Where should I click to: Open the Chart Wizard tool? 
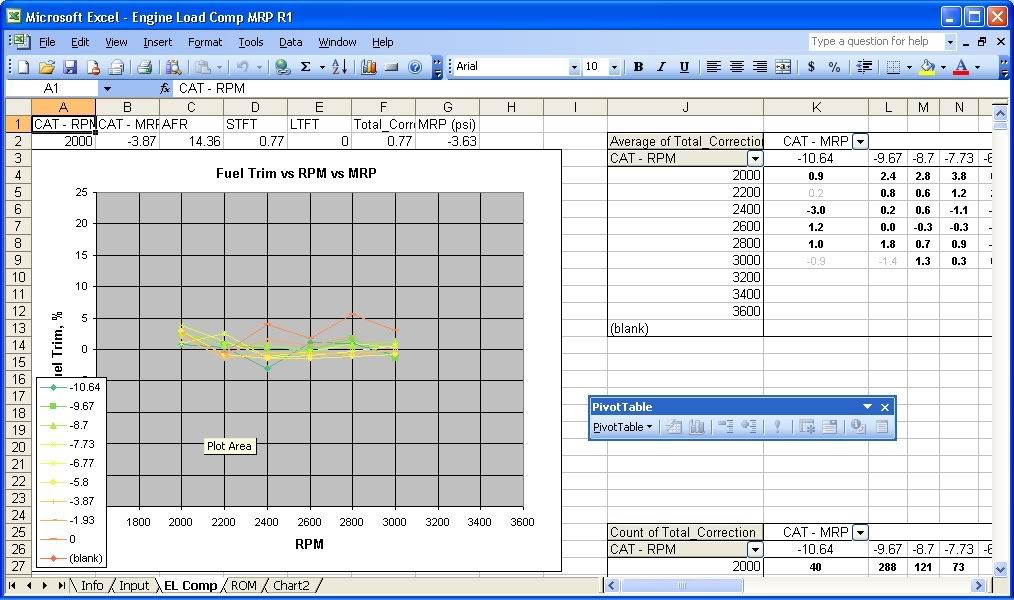[369, 67]
